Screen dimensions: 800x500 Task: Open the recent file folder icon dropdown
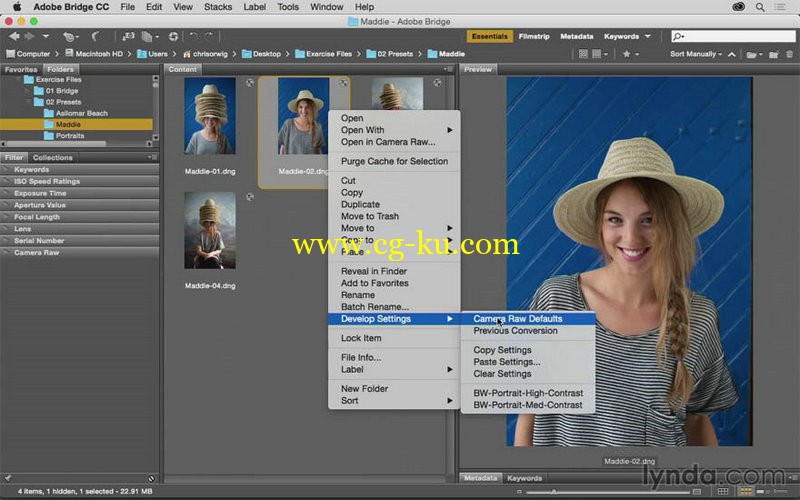pos(753,54)
